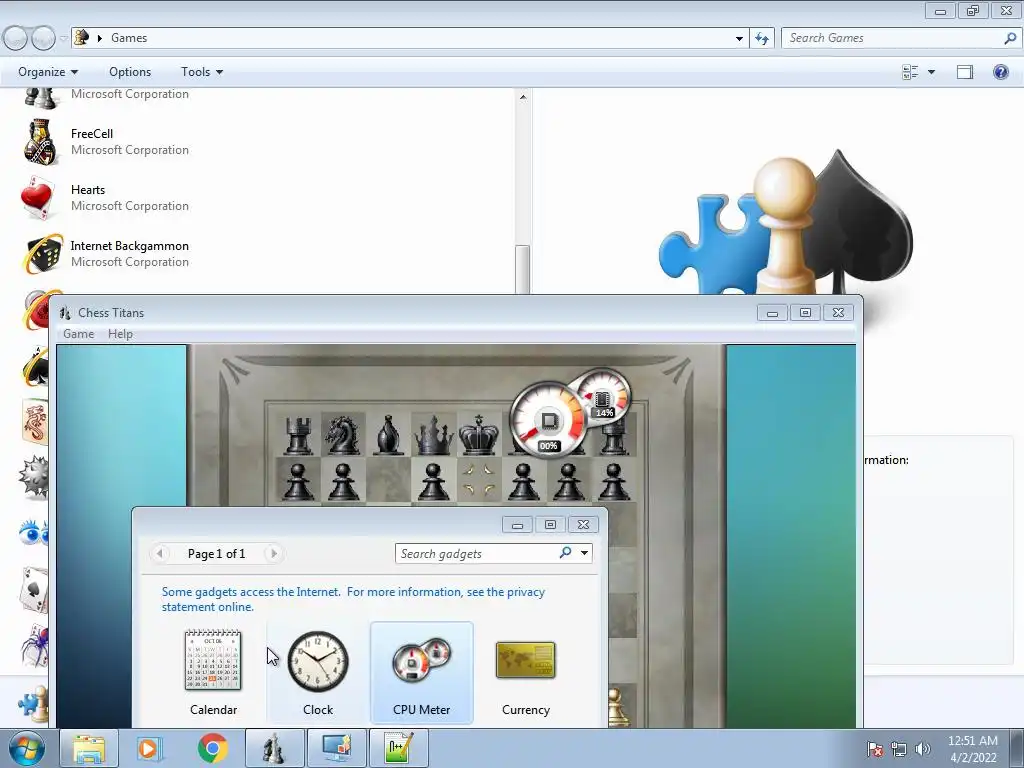Select the FreeCell text label
The image size is (1024, 768).
[92, 134]
